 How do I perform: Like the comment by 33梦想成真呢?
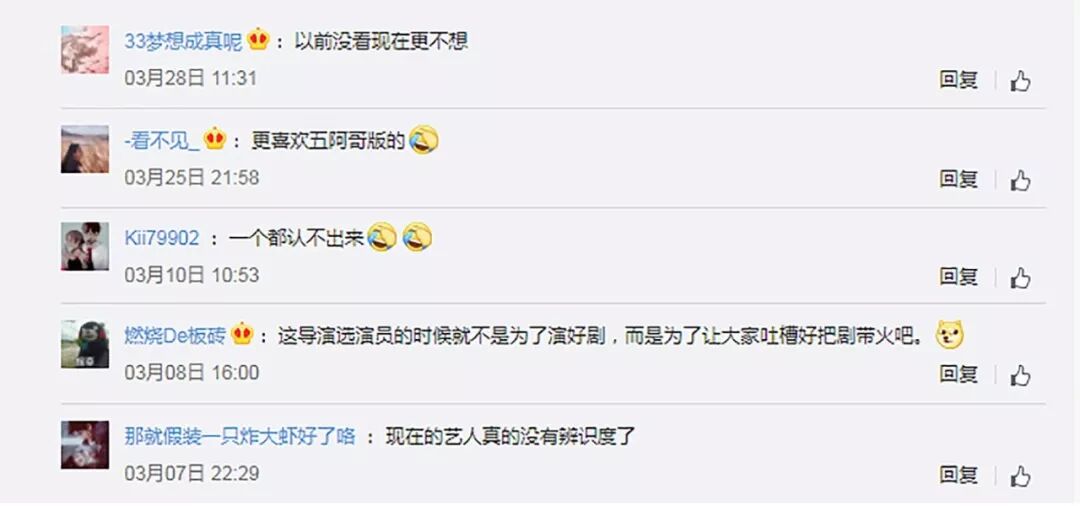(1020, 81)
